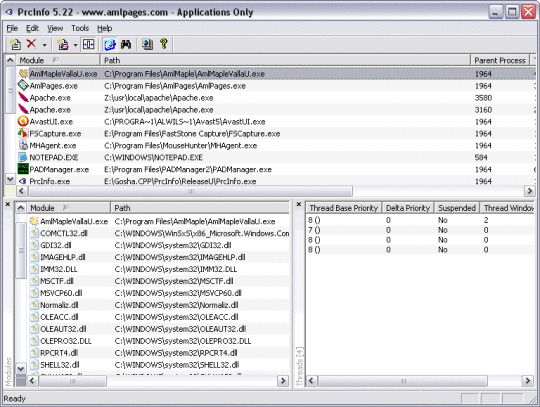Sort modules pane by Module column header
This screenshot has width=540, height=407.
point(69,208)
